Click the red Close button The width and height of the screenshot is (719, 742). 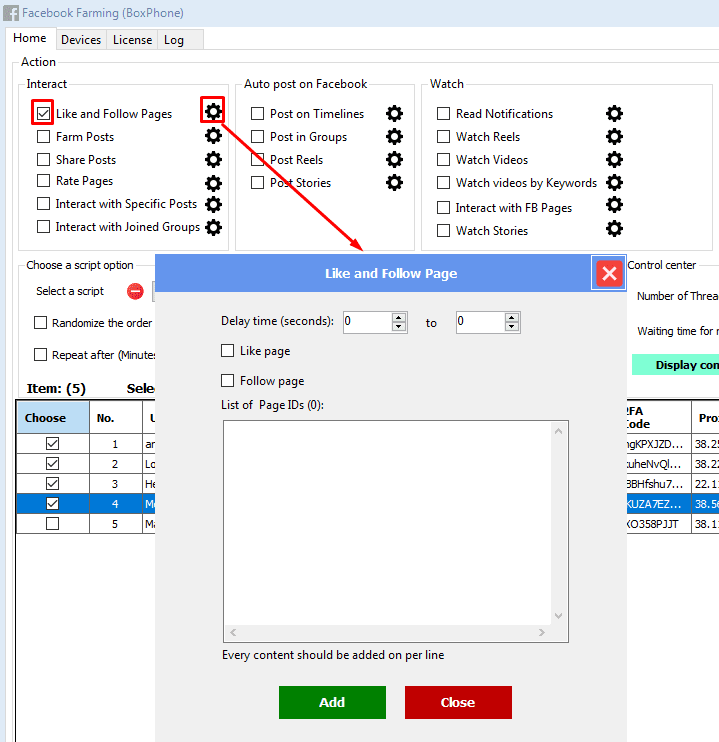coord(458,702)
